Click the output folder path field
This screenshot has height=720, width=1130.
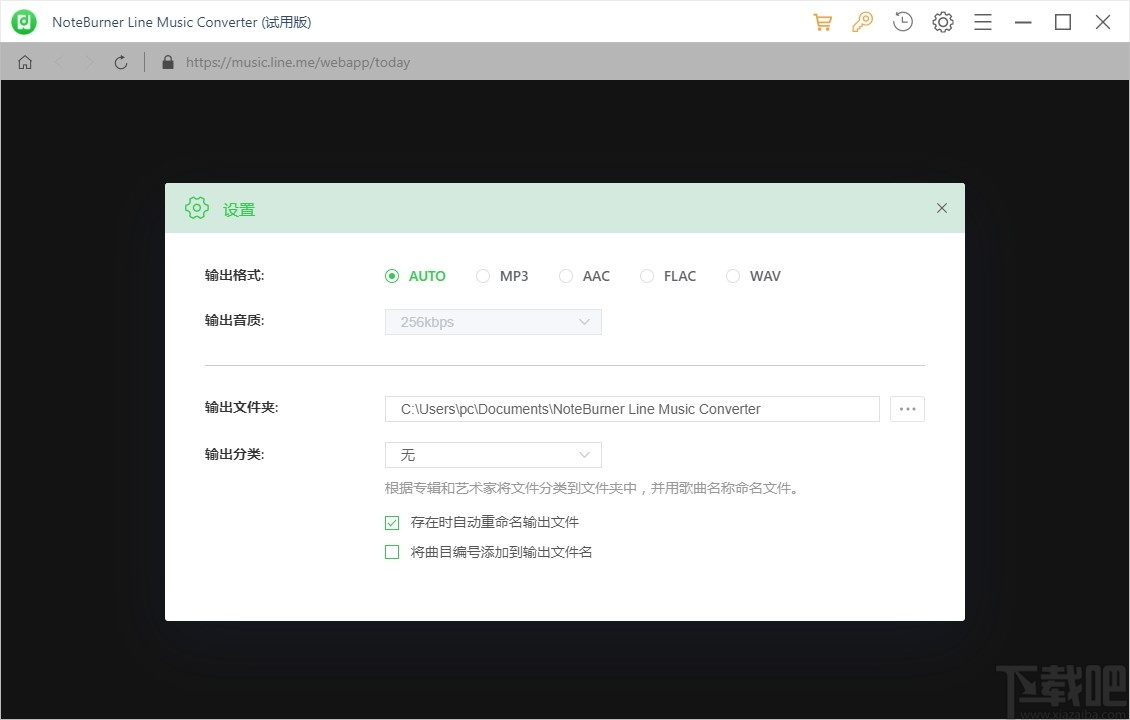[632, 409]
